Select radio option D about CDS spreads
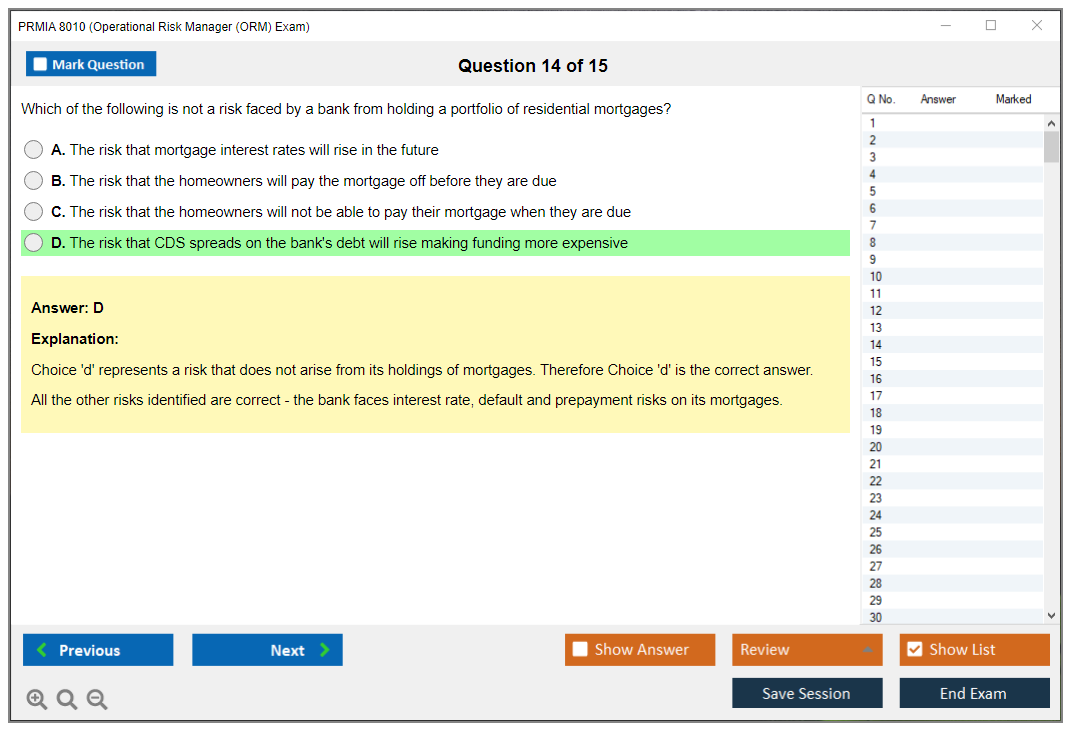Screen dimensions: 1075x735 [34, 243]
